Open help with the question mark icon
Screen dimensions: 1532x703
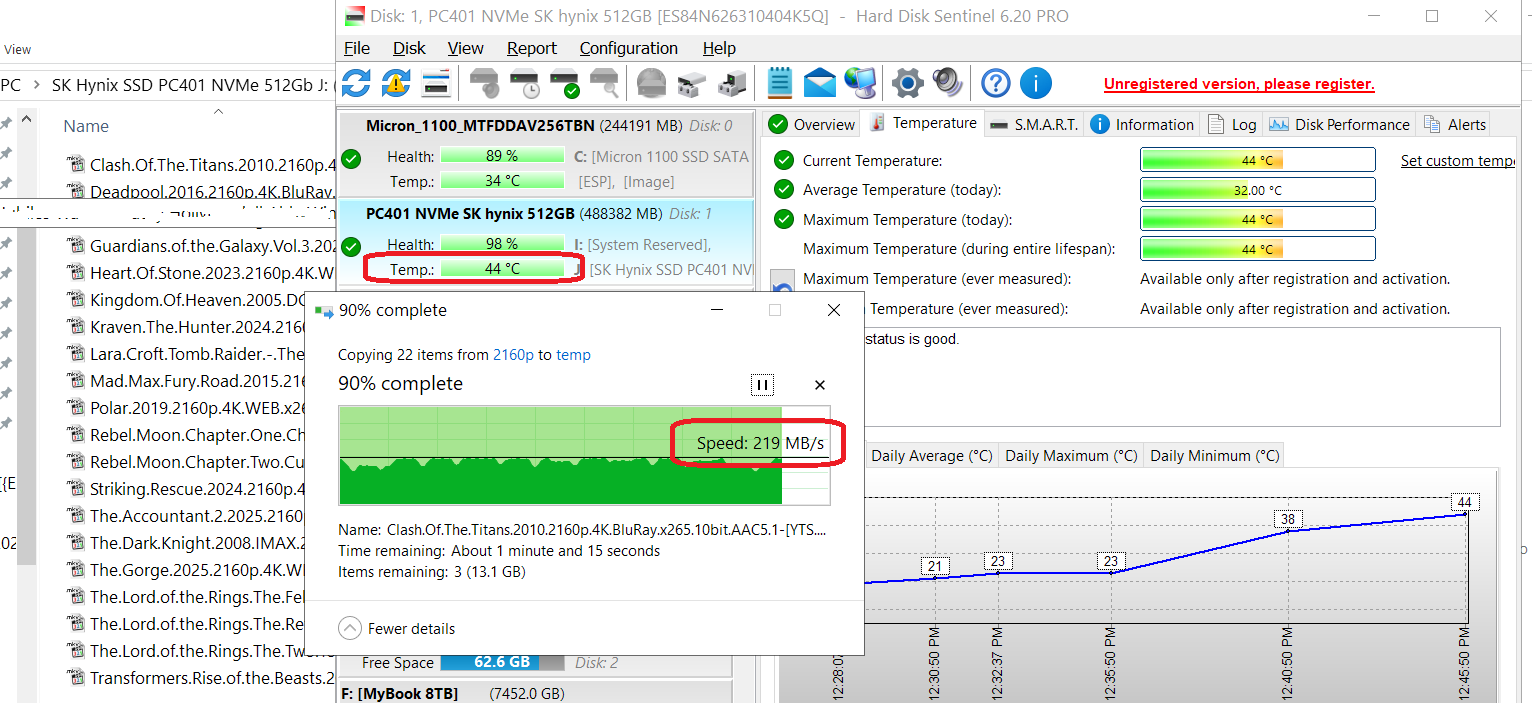[995, 83]
